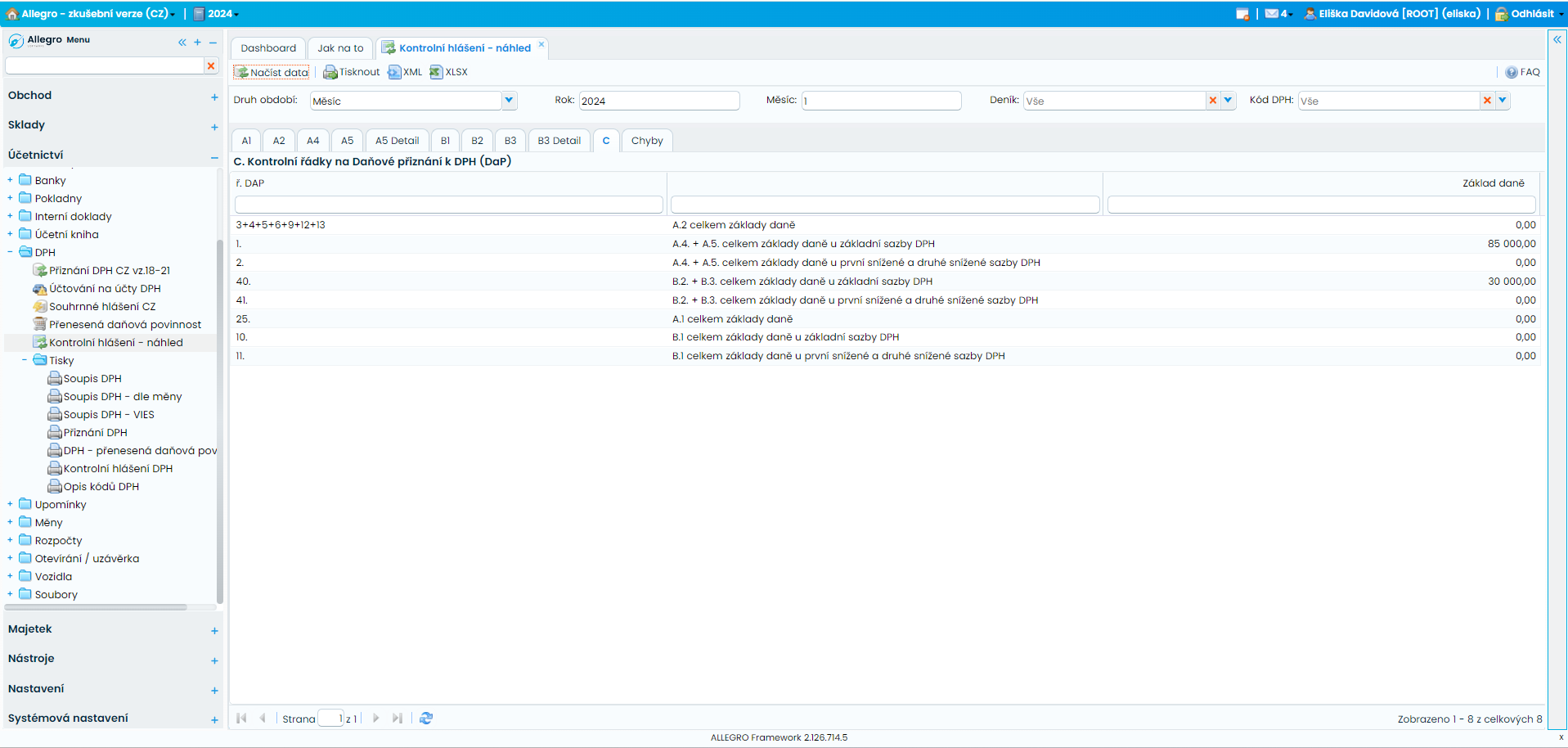Click the Načíst data toolbar button
Image resolution: width=1568 pixels, height=748 pixels.
click(272, 72)
